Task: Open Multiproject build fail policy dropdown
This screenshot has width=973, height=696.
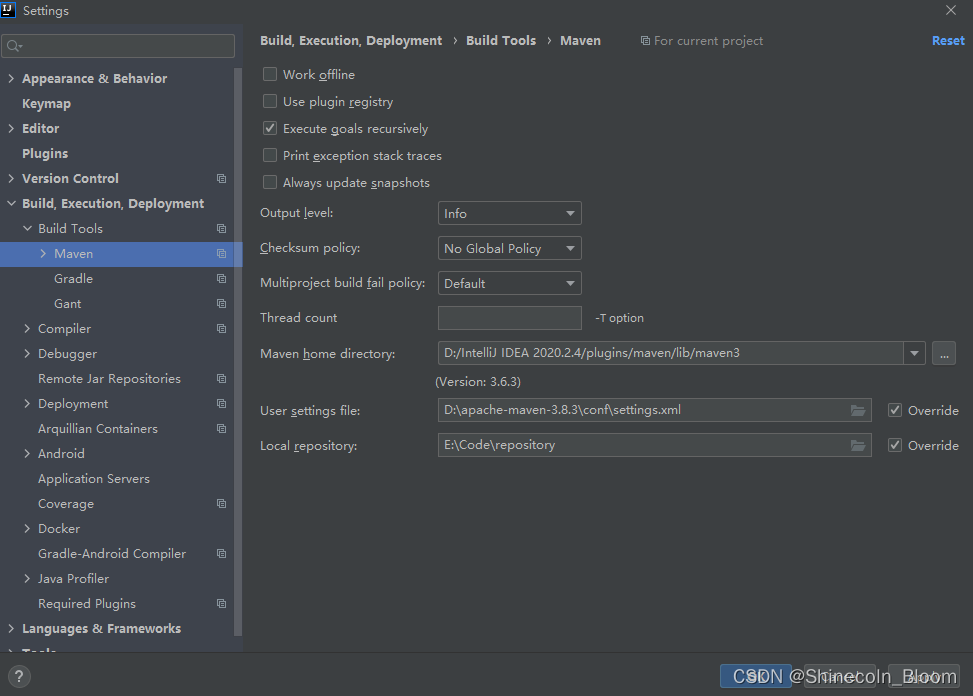Action: pos(509,283)
